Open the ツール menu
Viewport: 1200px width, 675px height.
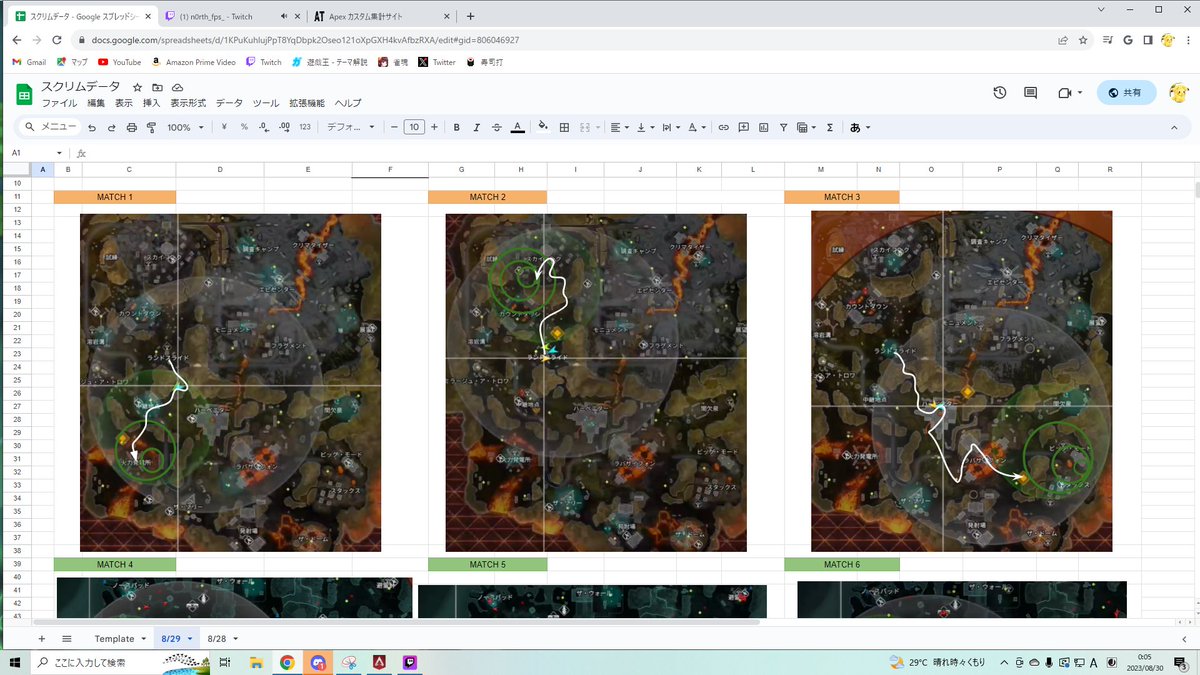pos(266,103)
